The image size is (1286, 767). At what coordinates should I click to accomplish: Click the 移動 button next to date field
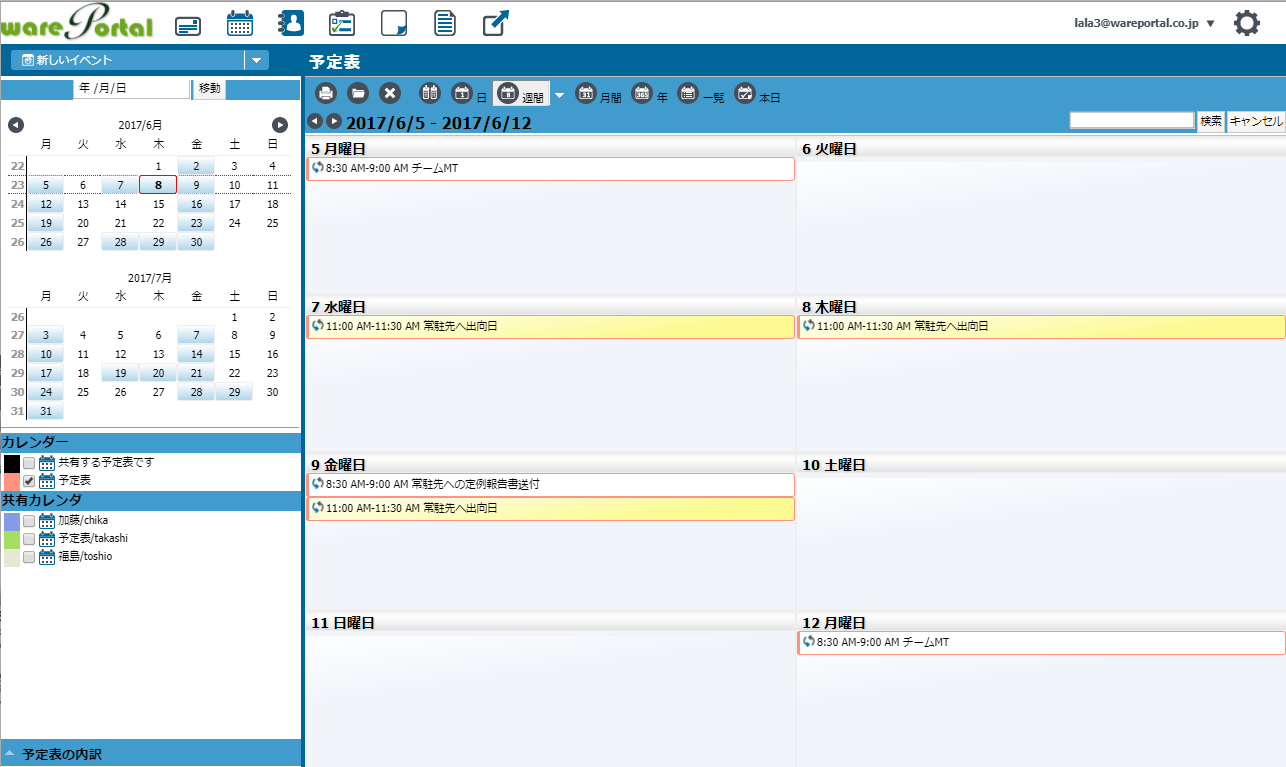coord(209,88)
